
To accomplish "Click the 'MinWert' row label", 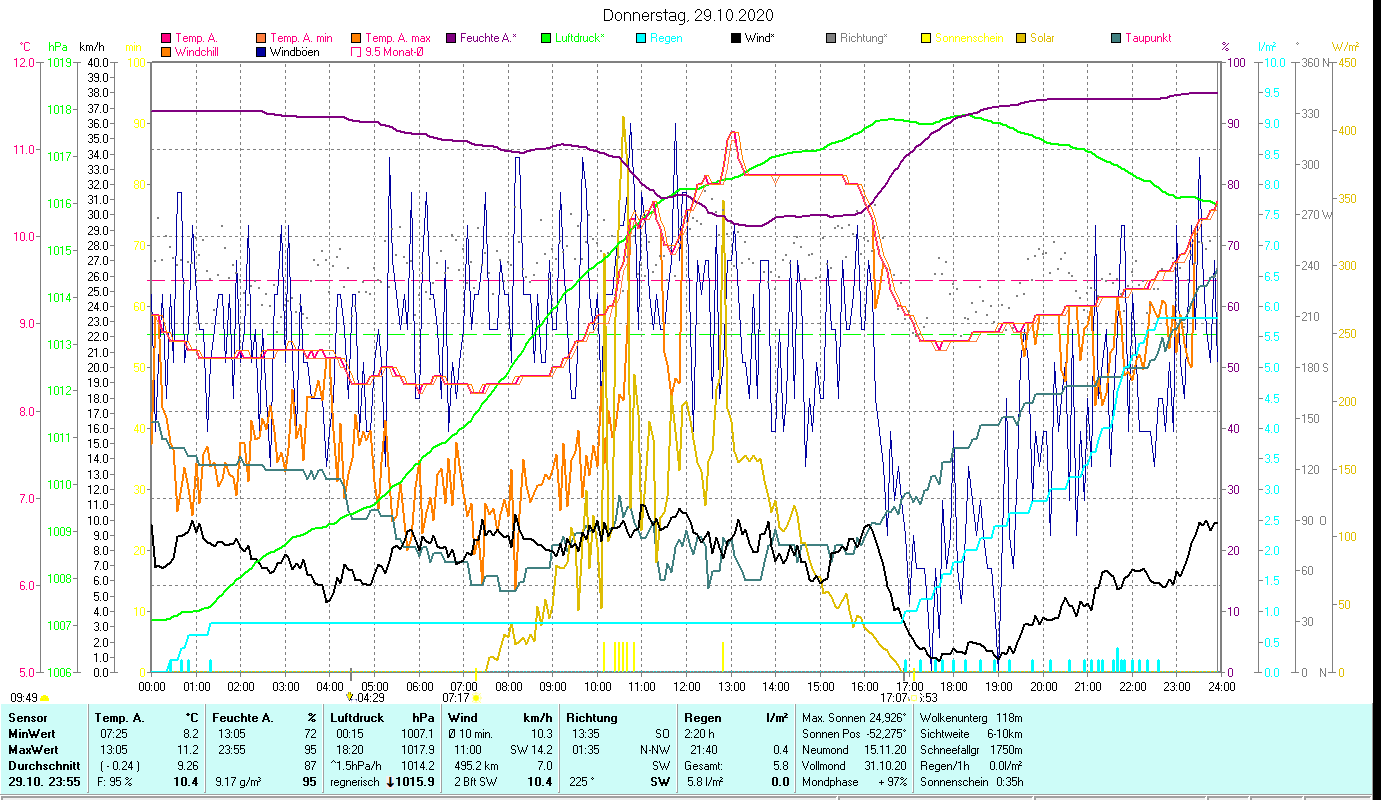I will click(x=32, y=734).
